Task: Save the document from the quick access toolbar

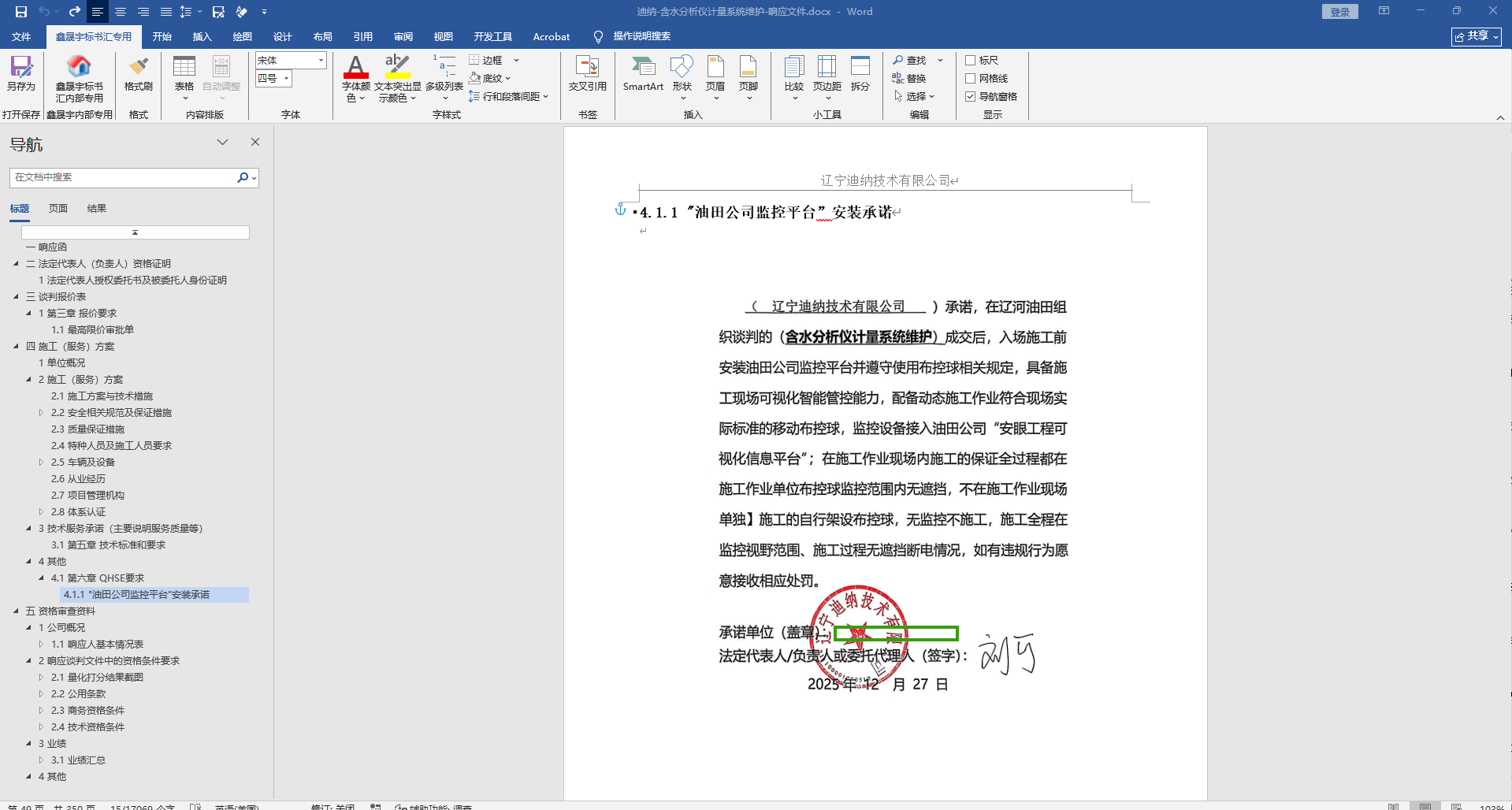Action: point(21,12)
